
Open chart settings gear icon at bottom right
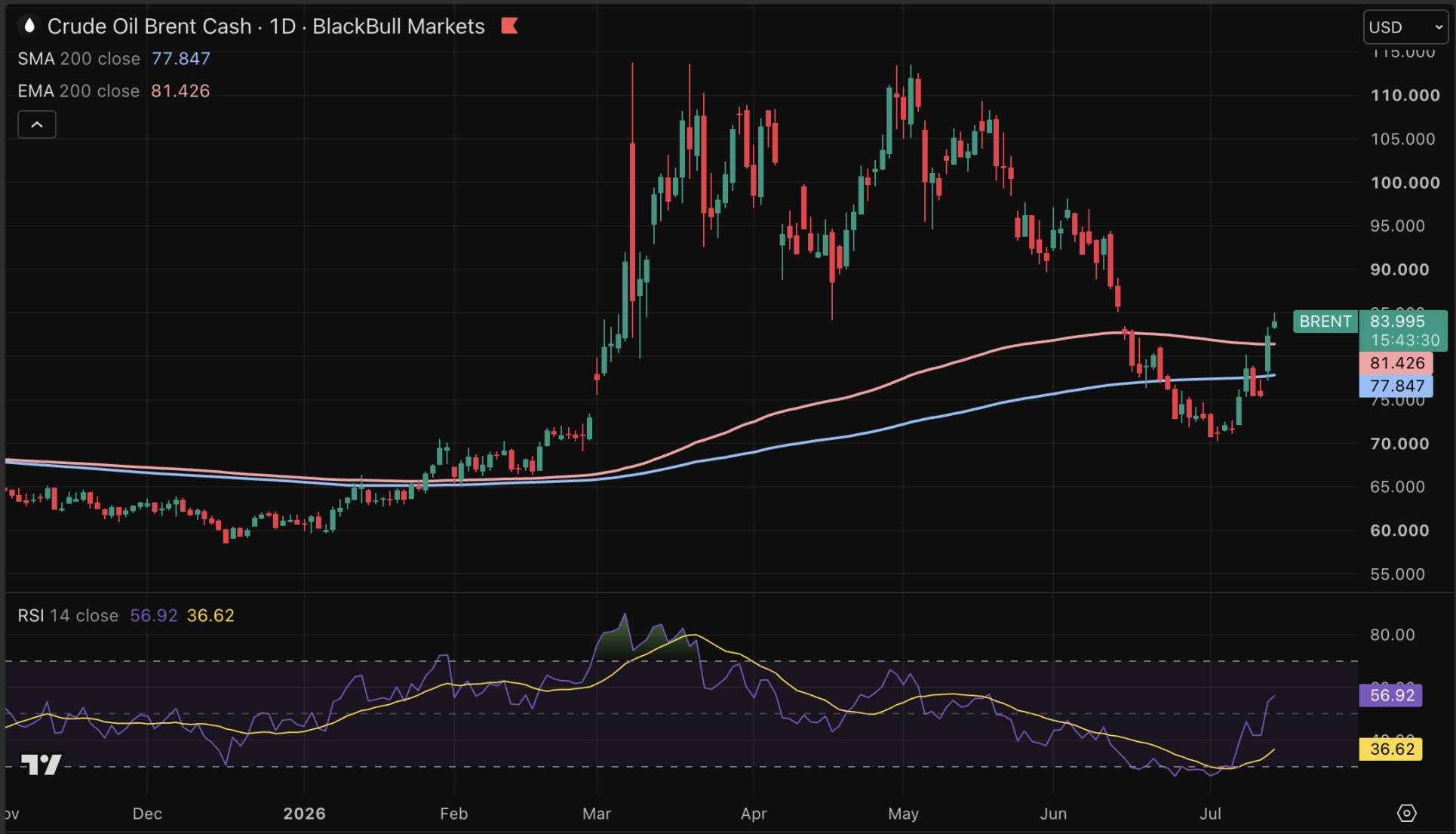pos(1406,813)
